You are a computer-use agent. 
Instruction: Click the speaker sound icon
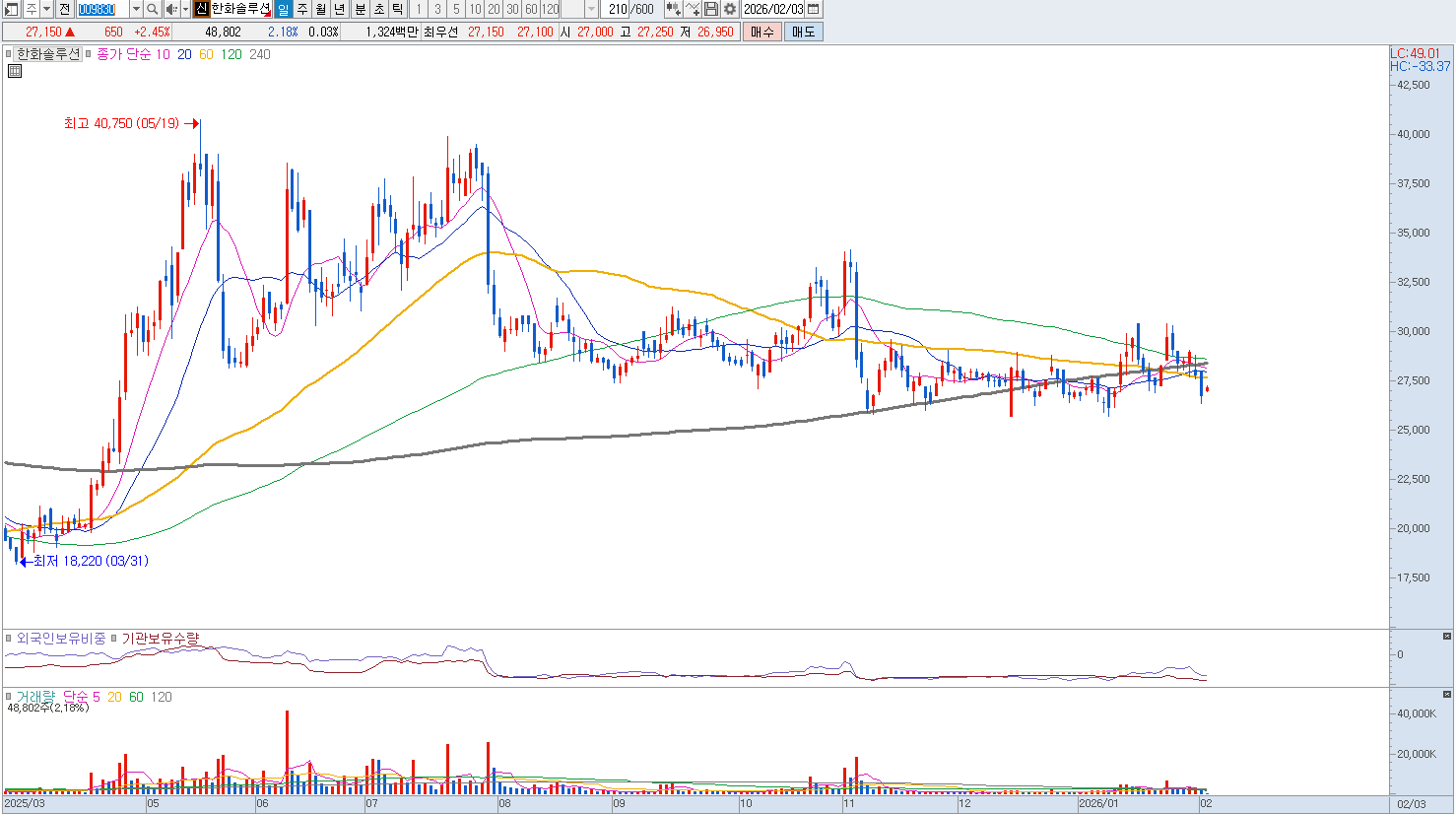tap(171, 9)
